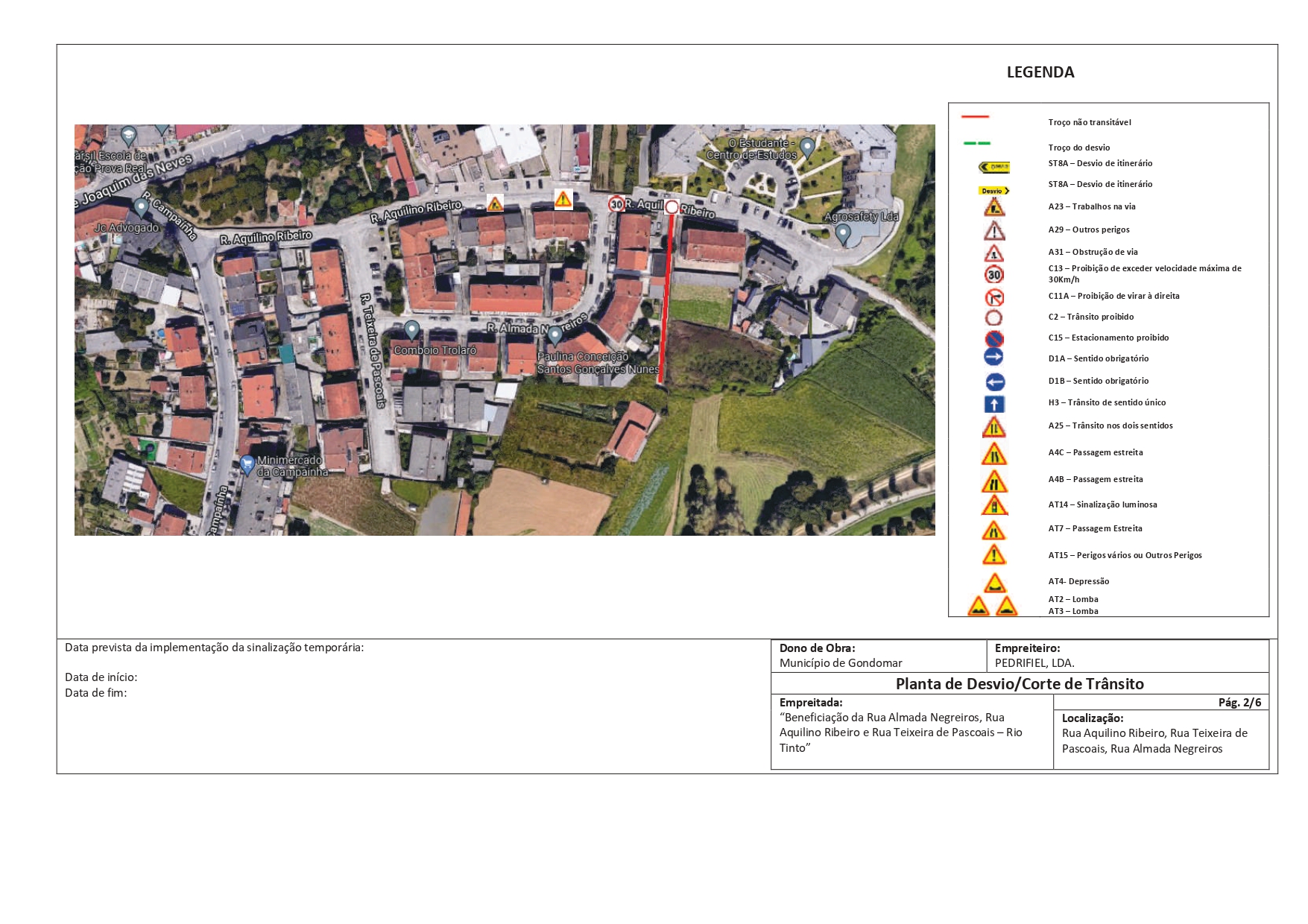The image size is (1308, 924).
Task: Click the 'Pág. 2/6' page number
Action: [1240, 703]
